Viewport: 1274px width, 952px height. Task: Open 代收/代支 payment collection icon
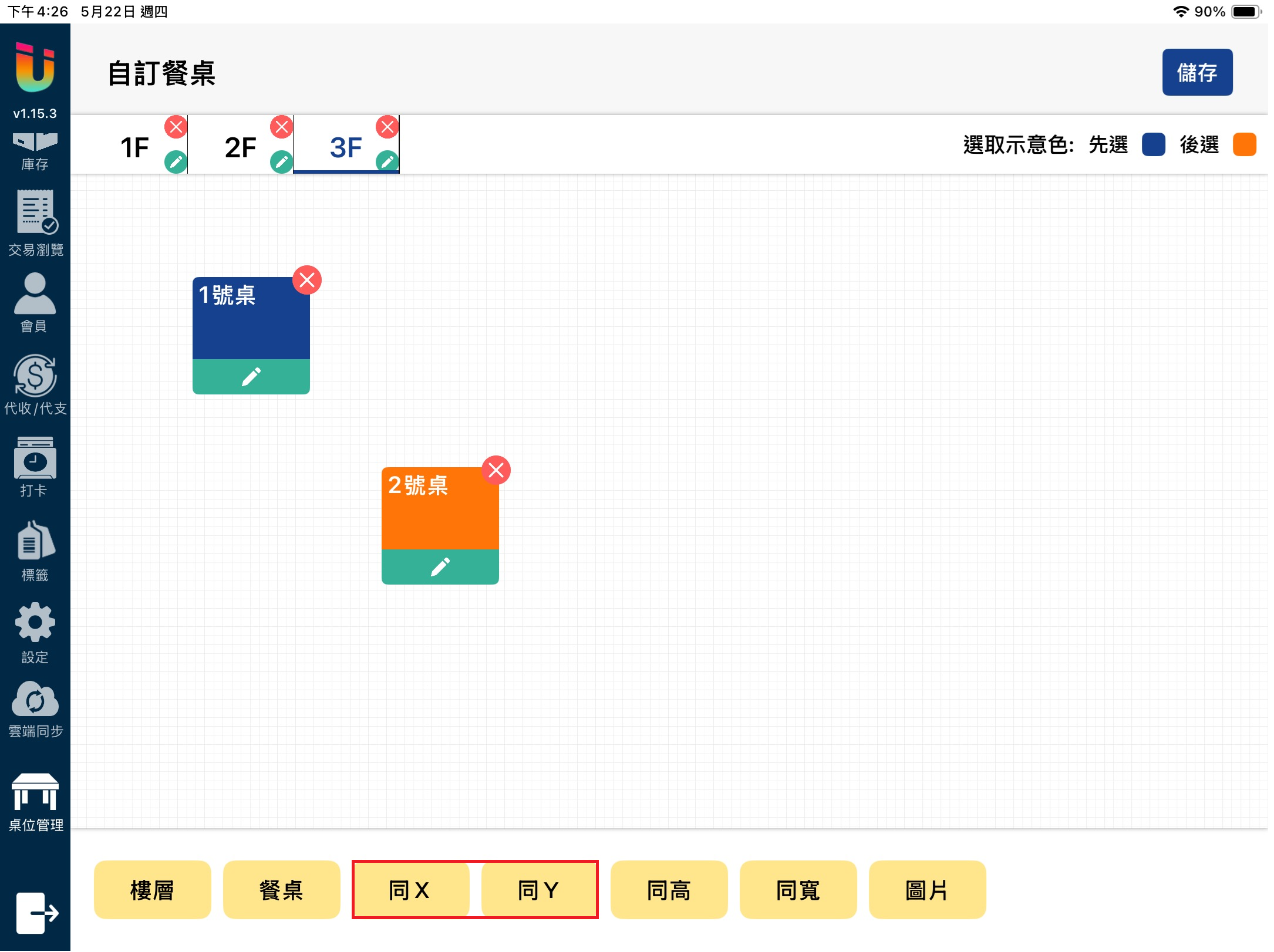[x=35, y=384]
